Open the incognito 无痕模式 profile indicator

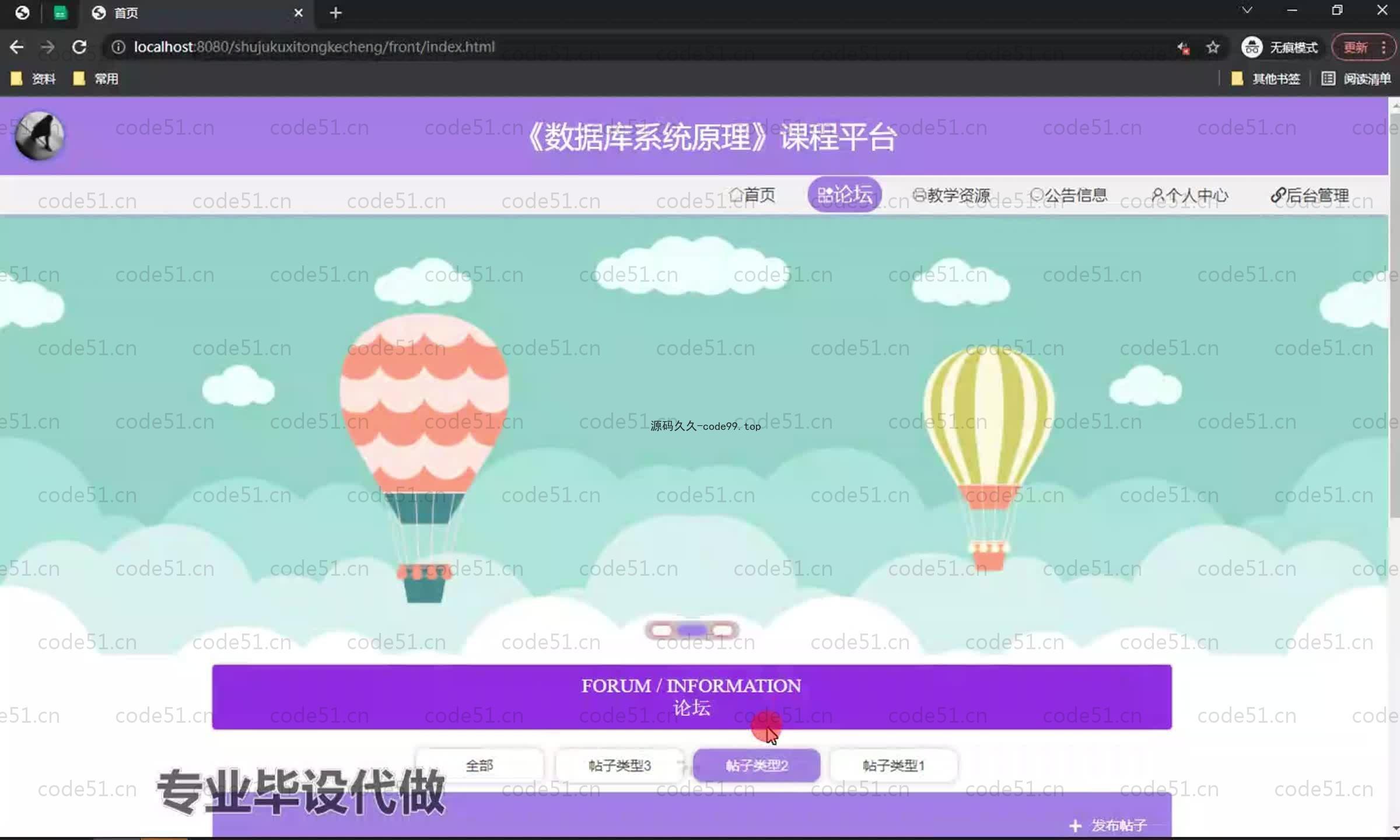pos(1280,47)
